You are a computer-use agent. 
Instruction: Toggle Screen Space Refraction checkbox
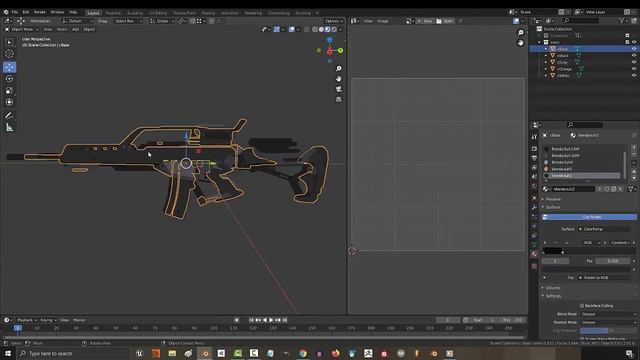[x=582, y=338]
